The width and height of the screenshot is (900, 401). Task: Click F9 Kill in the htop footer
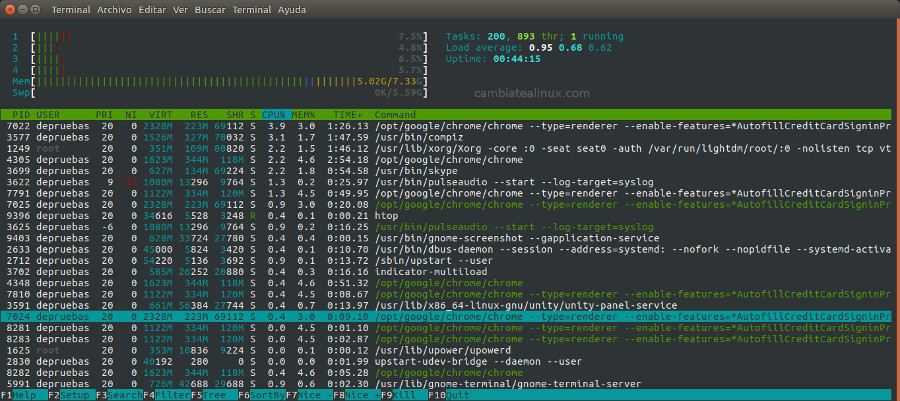[404, 395]
